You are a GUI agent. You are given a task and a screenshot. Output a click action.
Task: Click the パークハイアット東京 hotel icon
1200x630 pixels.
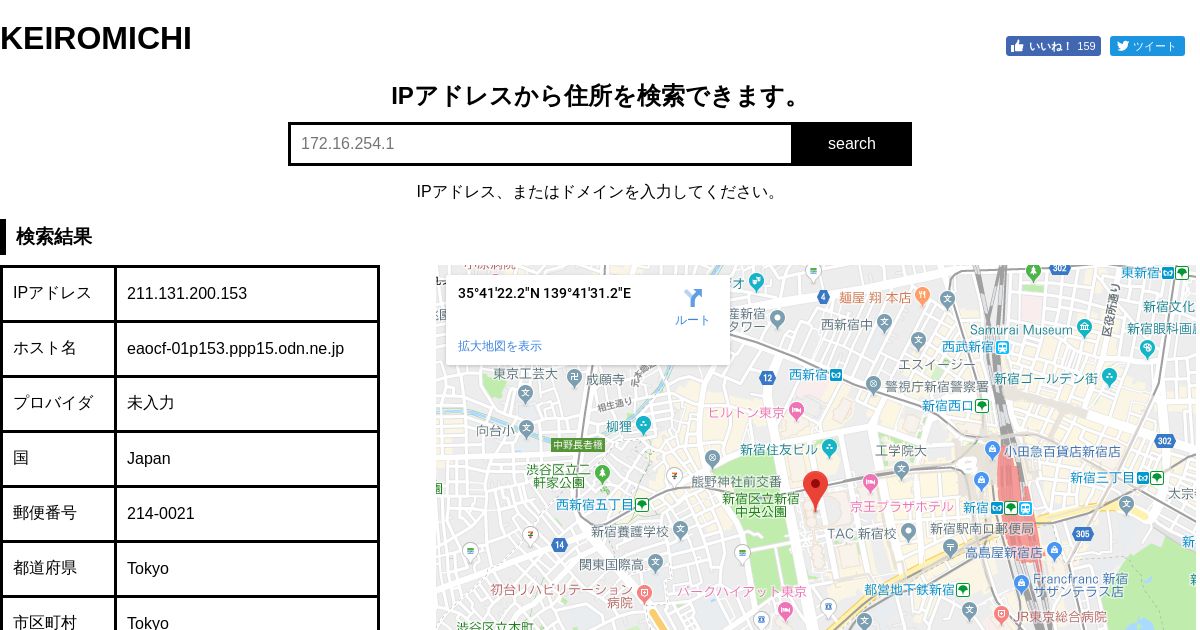tap(785, 611)
